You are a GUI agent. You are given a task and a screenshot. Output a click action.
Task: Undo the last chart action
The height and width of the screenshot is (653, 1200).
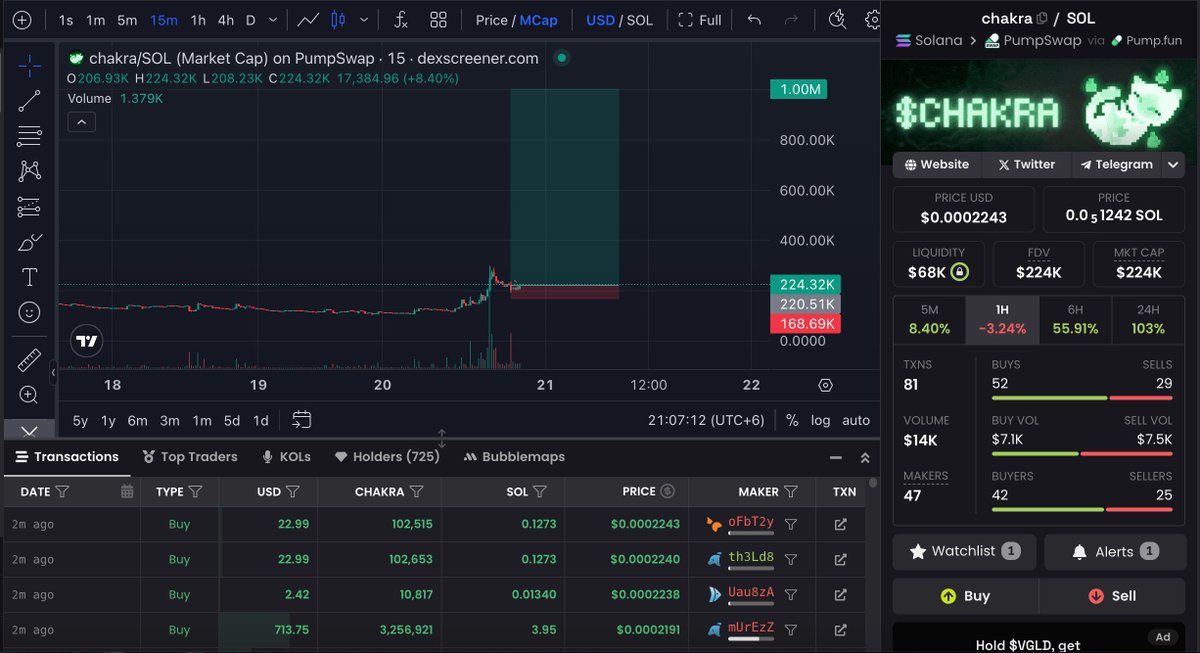click(754, 20)
